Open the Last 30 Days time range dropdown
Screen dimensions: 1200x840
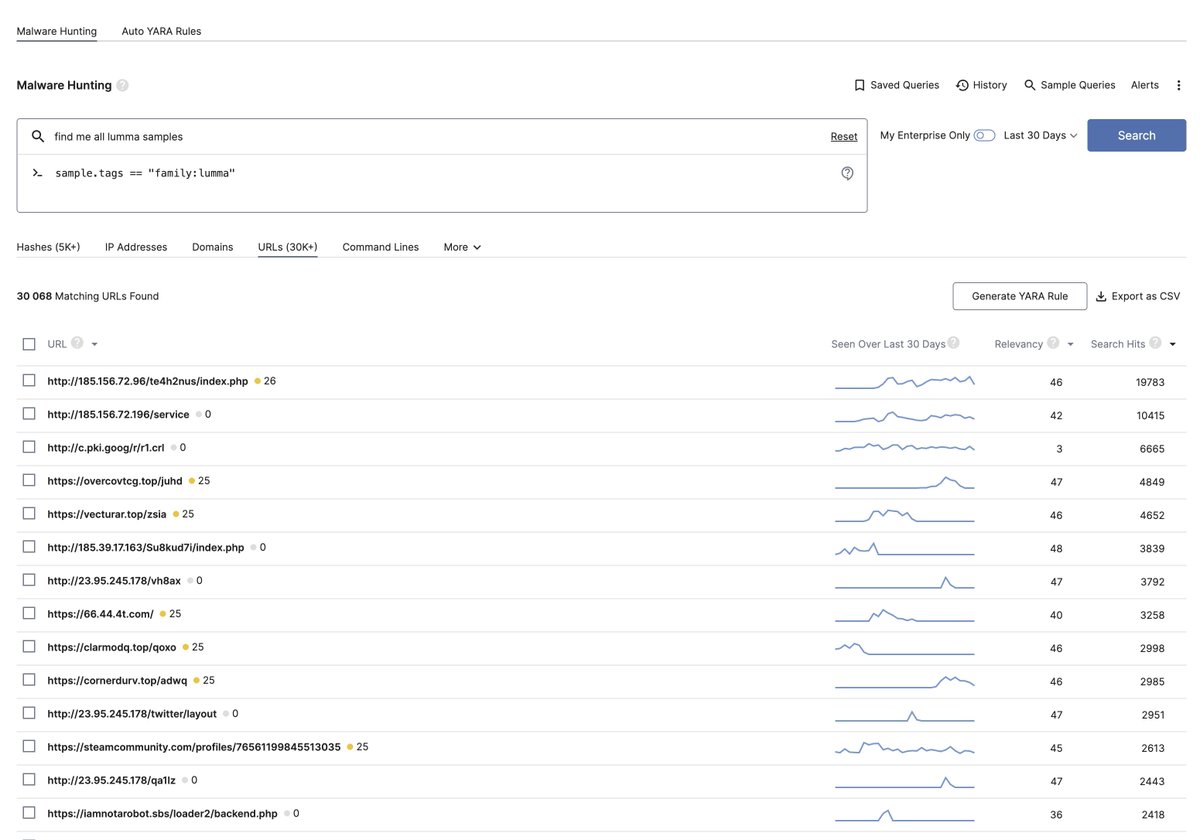pos(1040,135)
